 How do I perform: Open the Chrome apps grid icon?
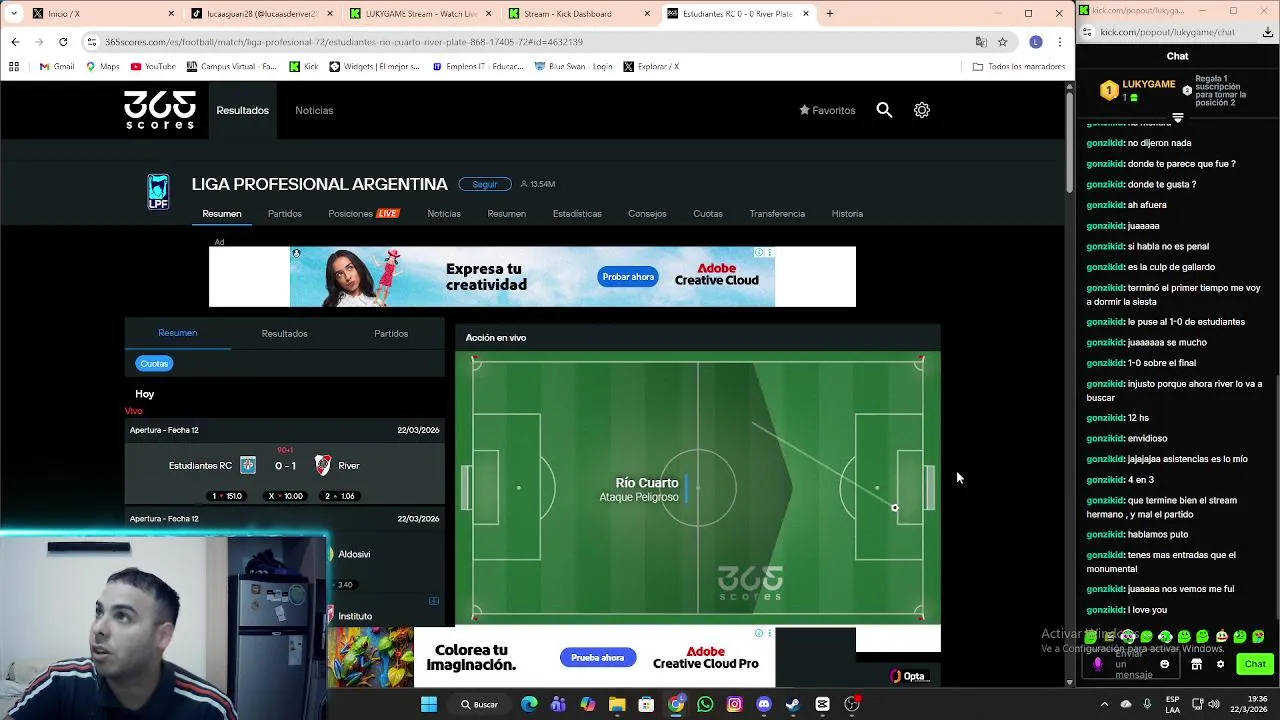14,67
